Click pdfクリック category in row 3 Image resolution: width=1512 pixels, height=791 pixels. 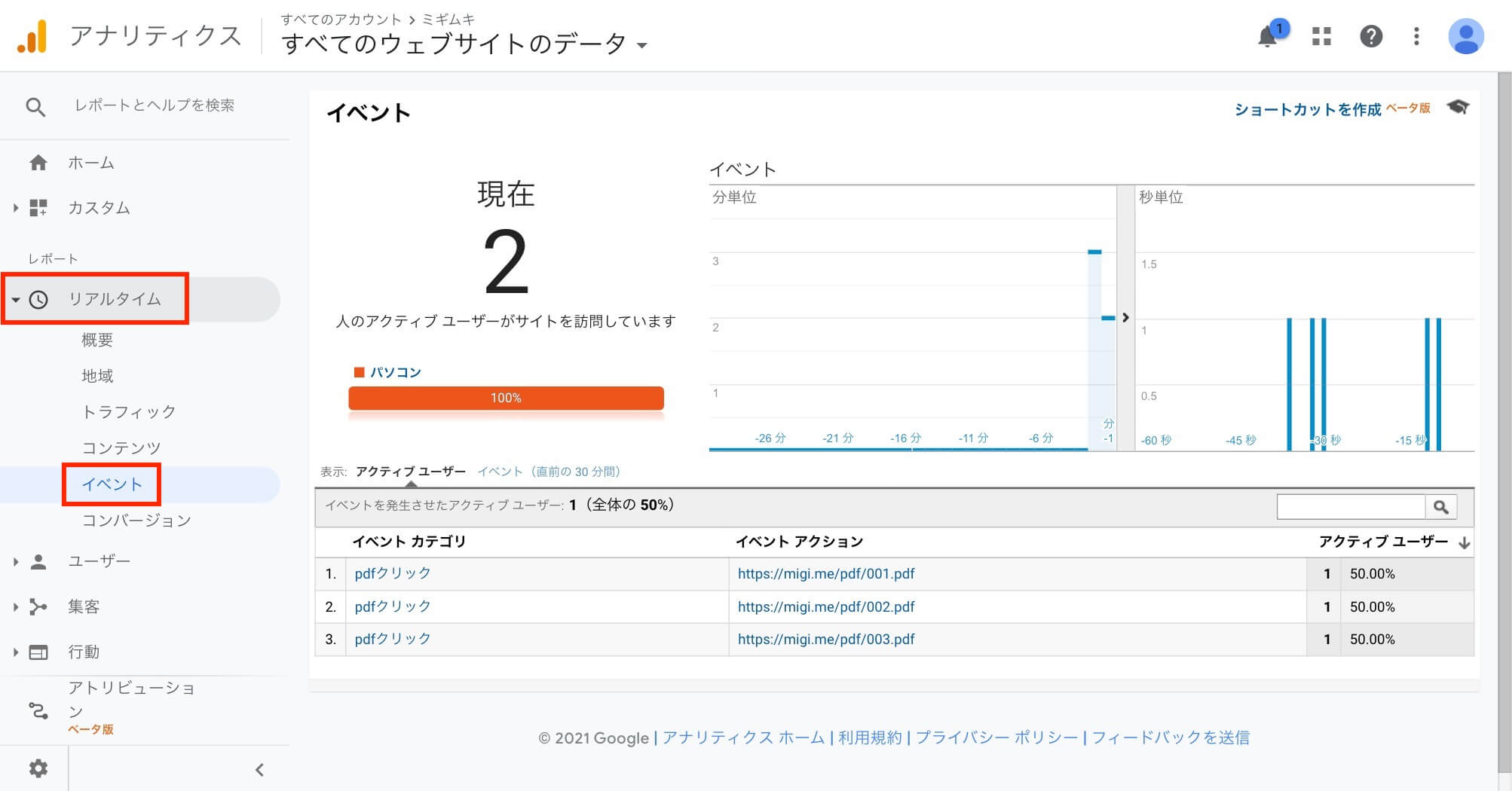coord(393,639)
